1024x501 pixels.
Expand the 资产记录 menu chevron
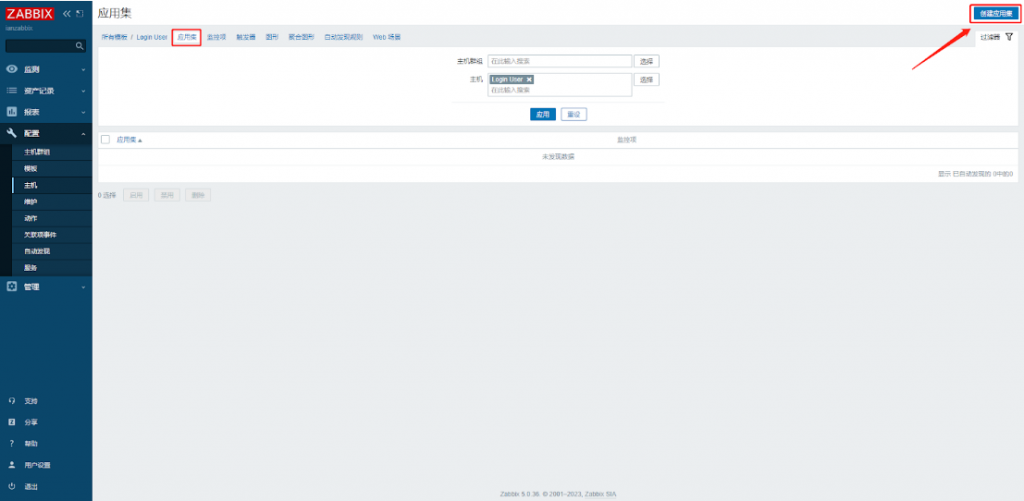pyautogui.click(x=83, y=91)
